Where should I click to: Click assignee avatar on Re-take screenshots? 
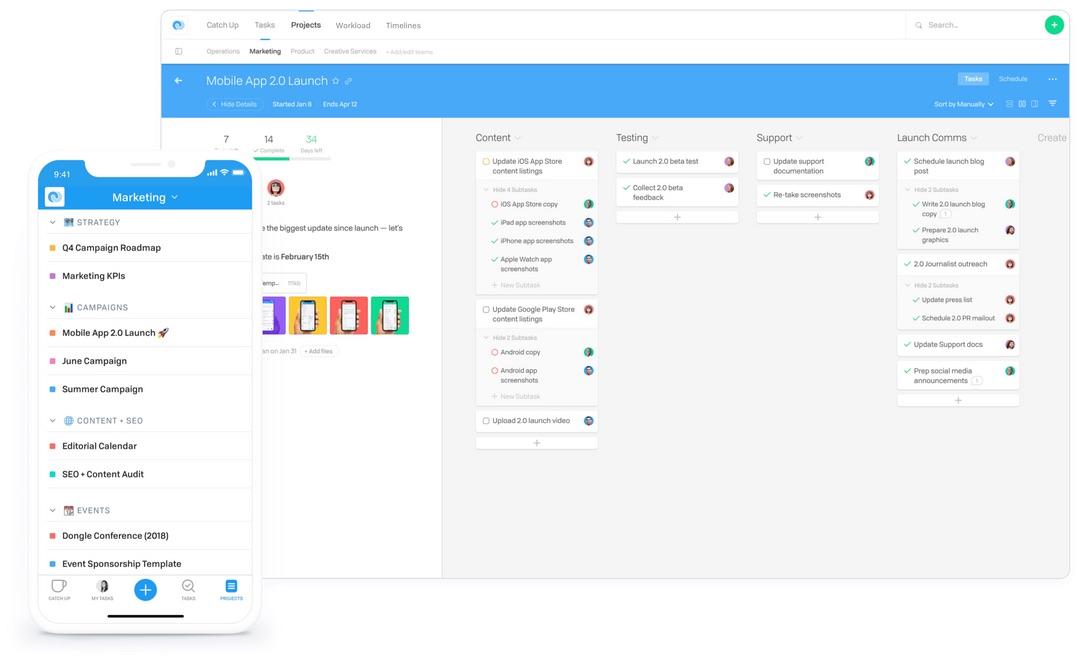[869, 195]
